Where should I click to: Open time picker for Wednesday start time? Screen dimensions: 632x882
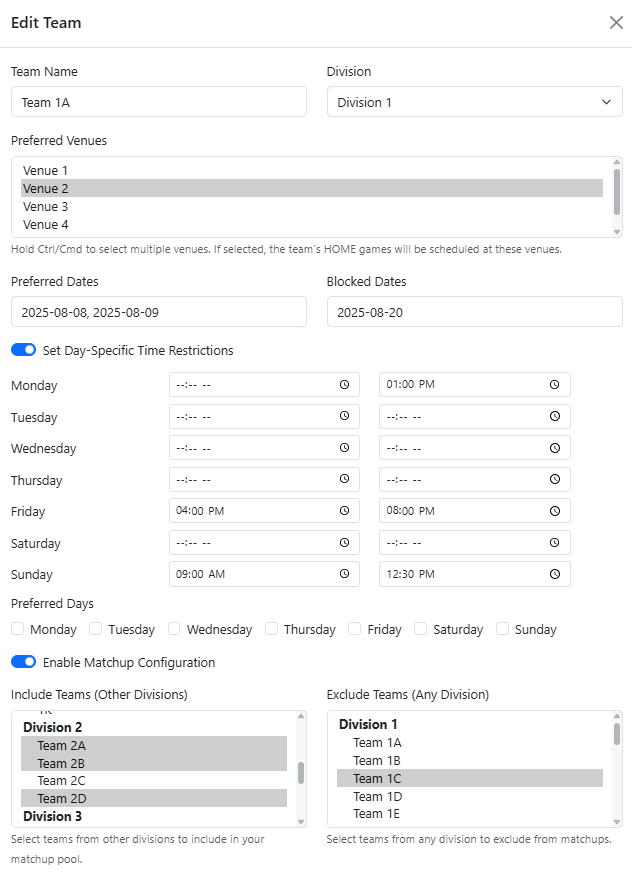[x=344, y=448]
